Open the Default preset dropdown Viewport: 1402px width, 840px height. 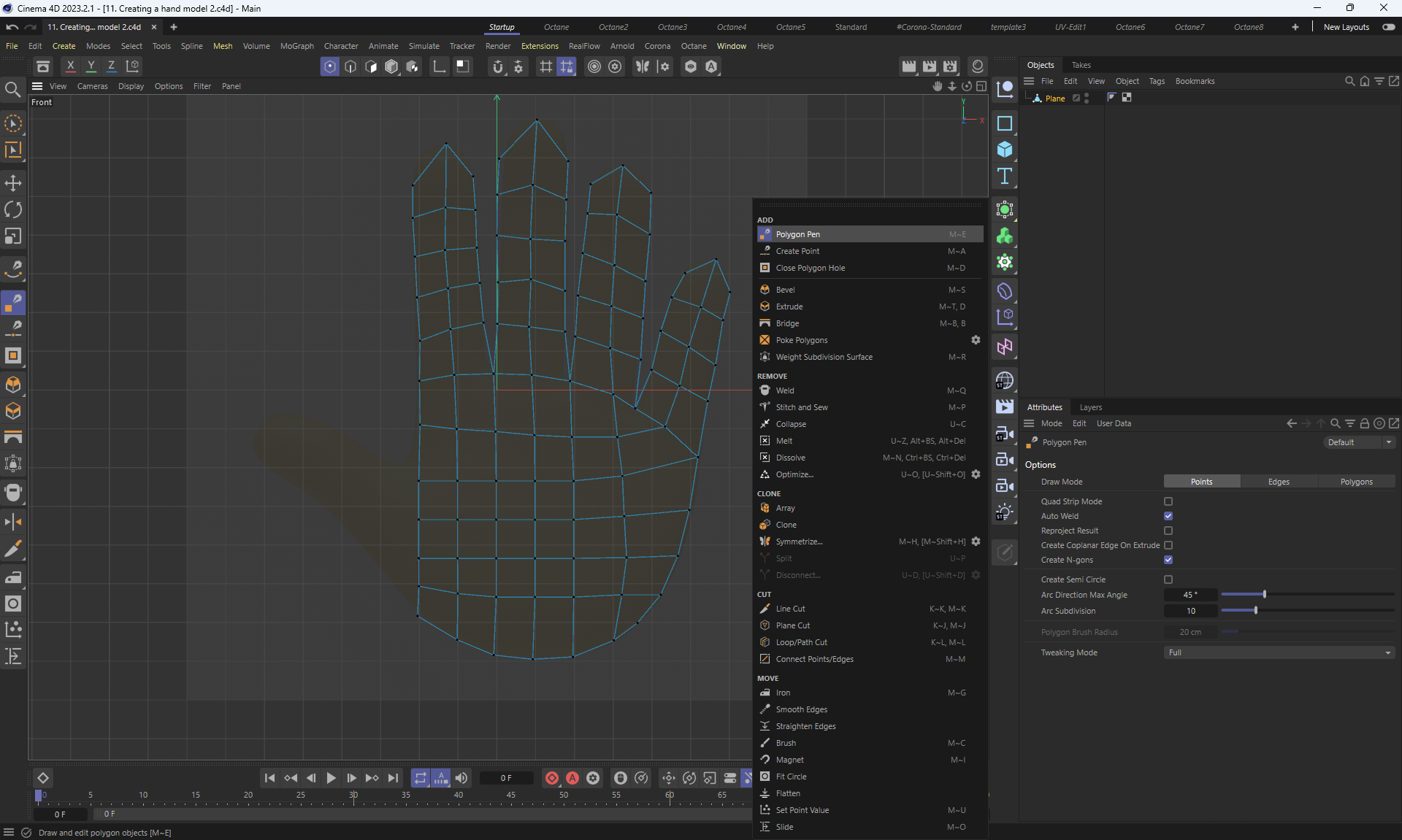click(x=1359, y=442)
